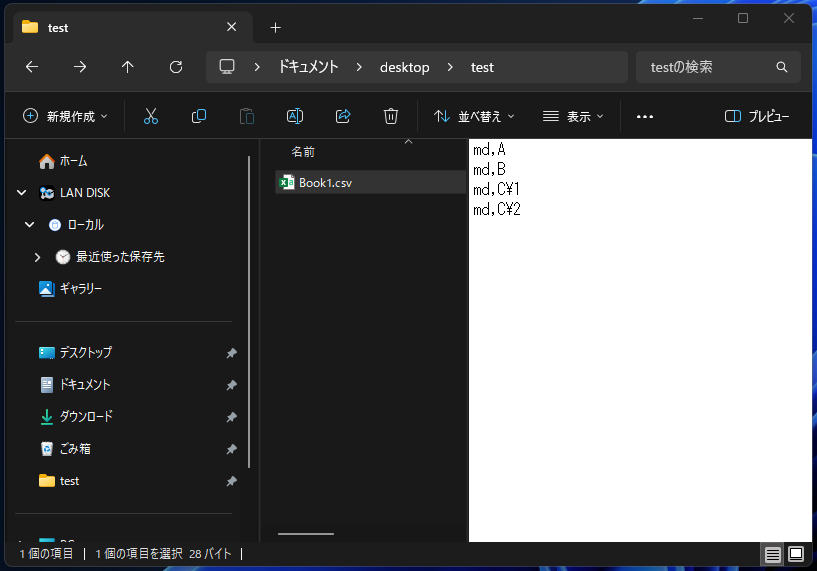
Task: Click pin icon next to ごみ箱
Action: coord(232,449)
